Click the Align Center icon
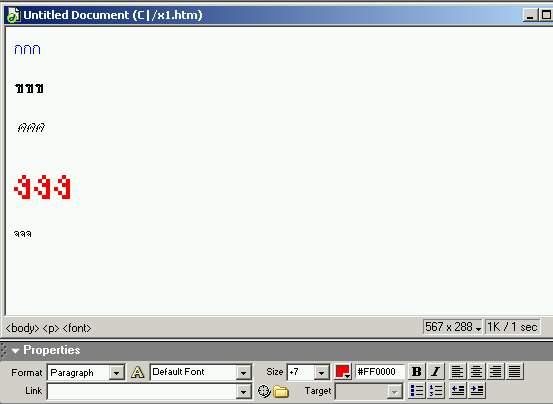 (x=476, y=371)
